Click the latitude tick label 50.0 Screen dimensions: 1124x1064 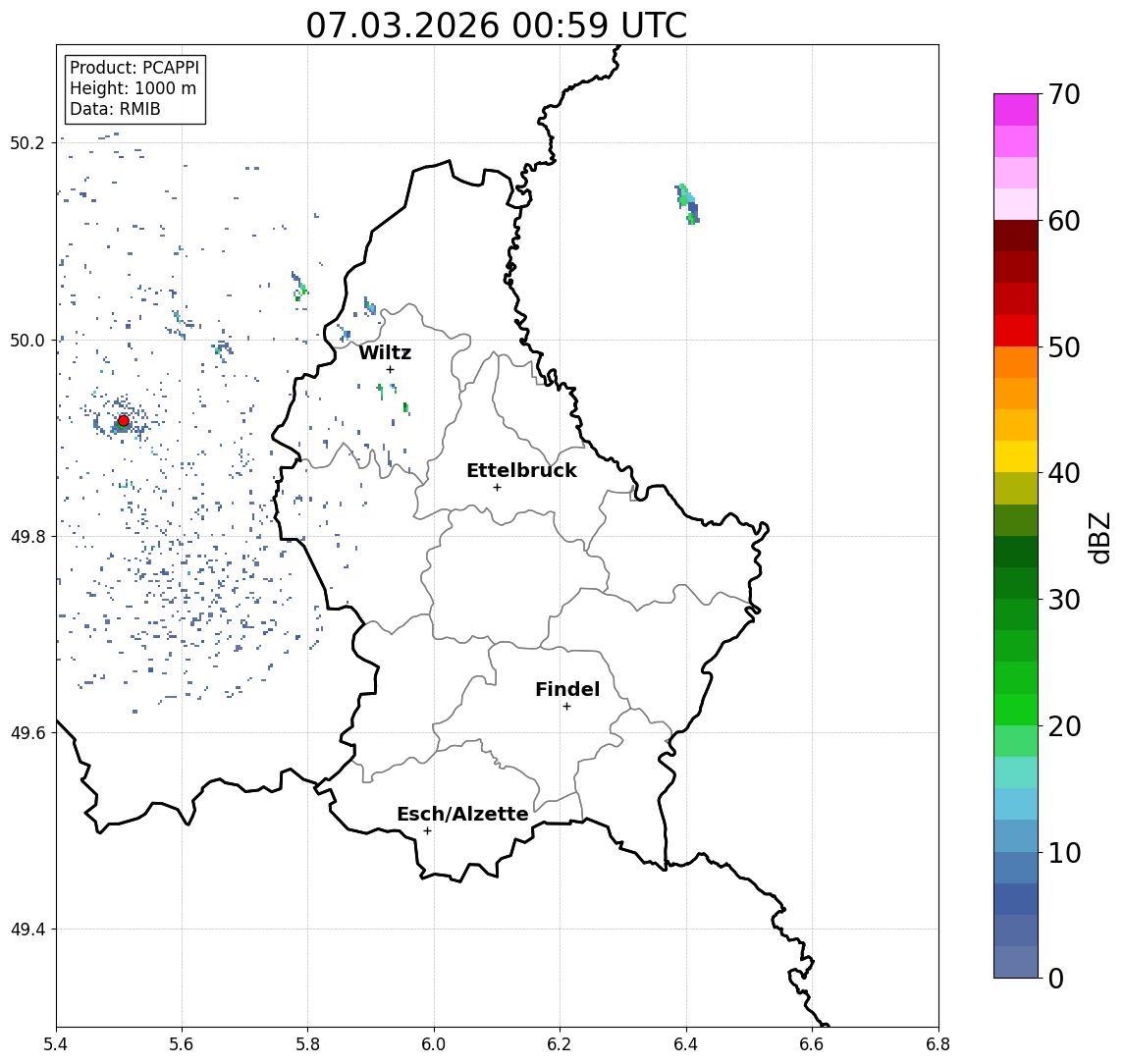tap(27, 340)
